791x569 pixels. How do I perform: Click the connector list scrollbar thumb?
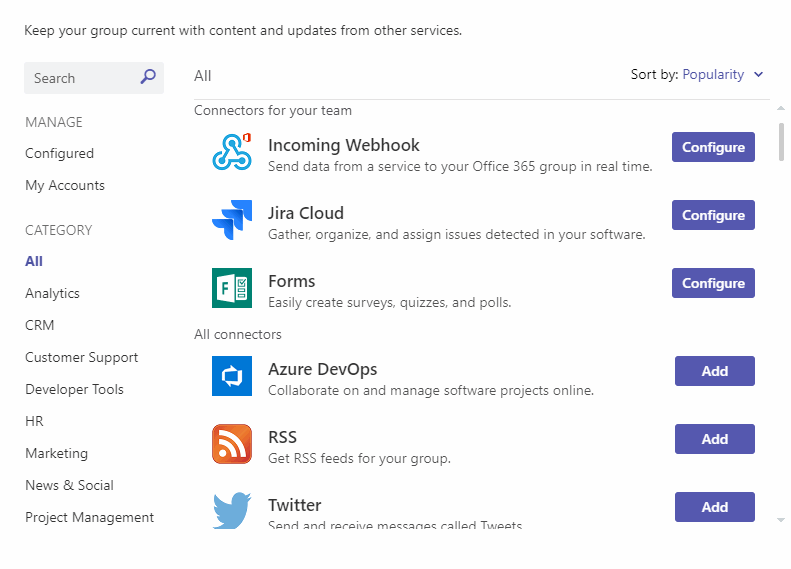(781, 142)
